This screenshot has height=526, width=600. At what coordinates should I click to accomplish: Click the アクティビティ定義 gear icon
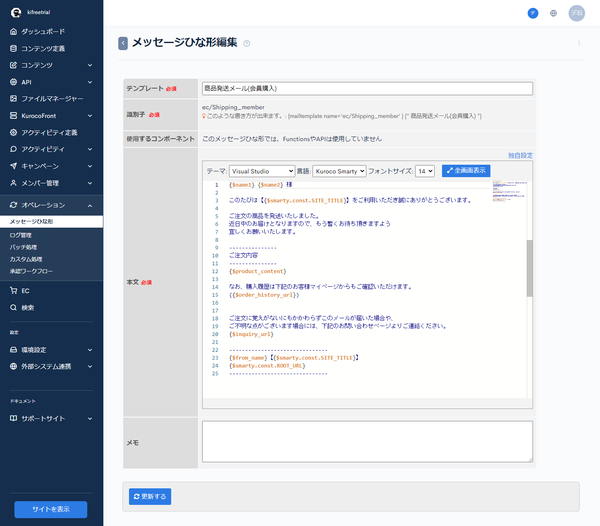click(x=13, y=132)
